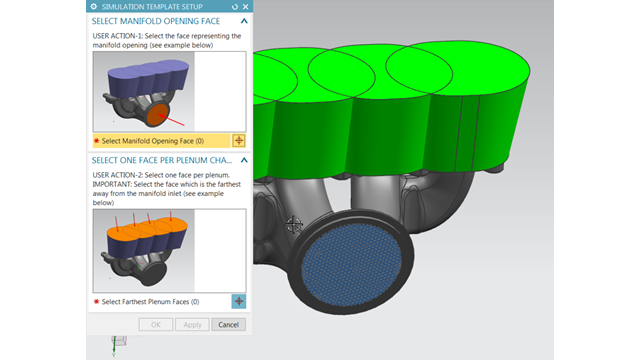640x360 pixels.
Task: Click the OK button
Action: click(156, 324)
